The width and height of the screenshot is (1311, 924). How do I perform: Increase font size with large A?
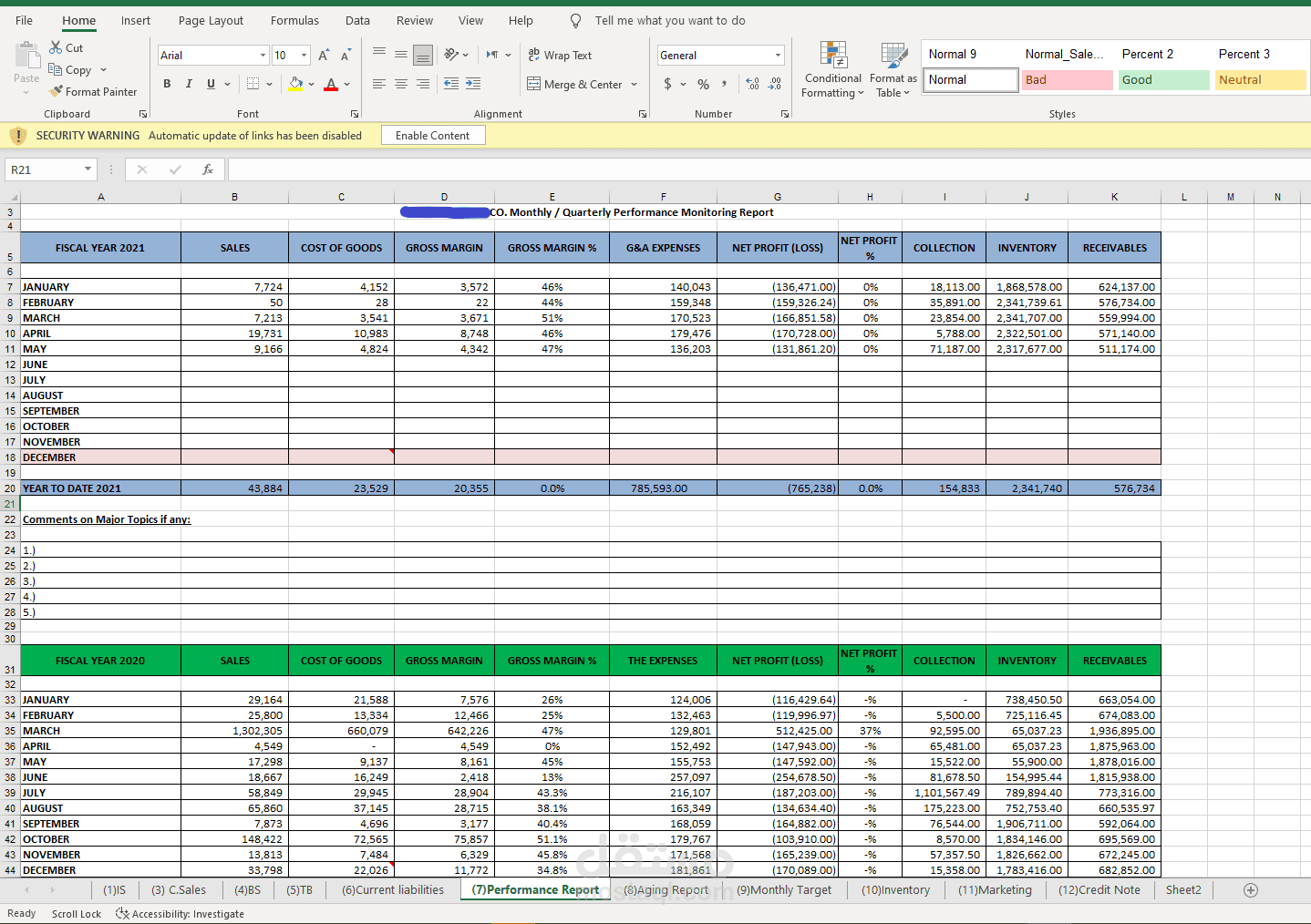click(324, 56)
